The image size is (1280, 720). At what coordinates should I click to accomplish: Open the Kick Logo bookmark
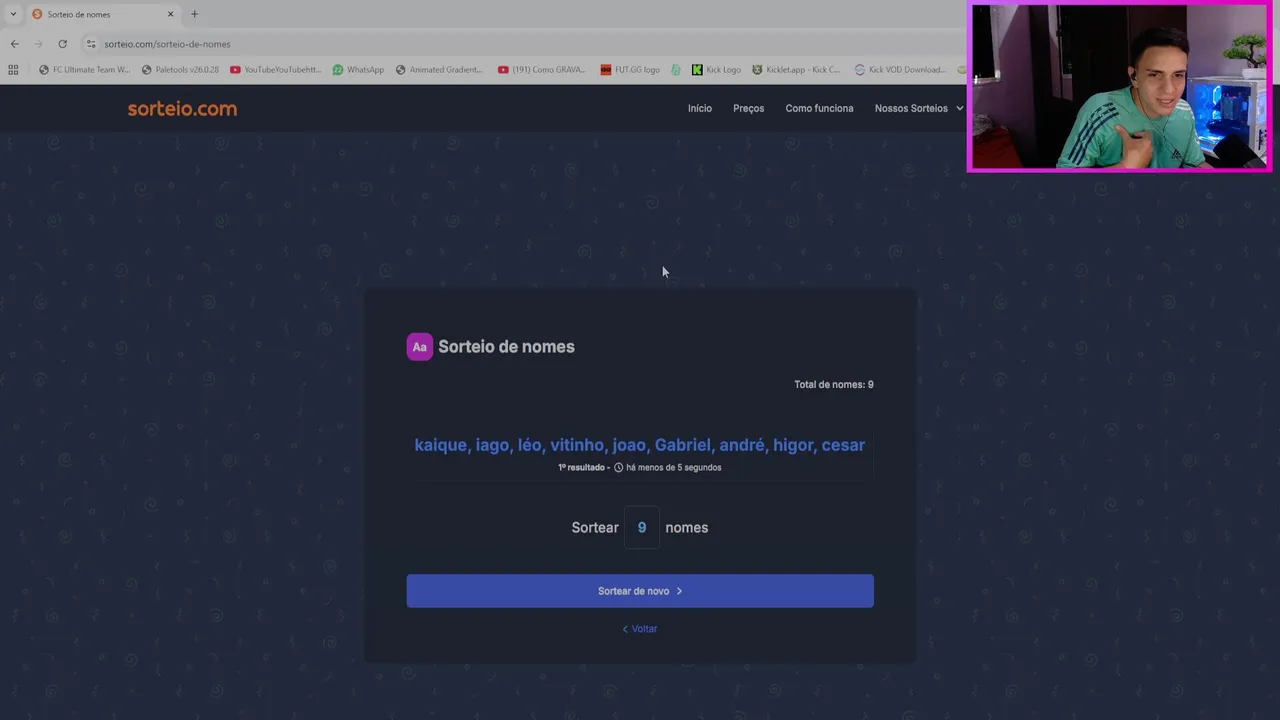point(716,70)
